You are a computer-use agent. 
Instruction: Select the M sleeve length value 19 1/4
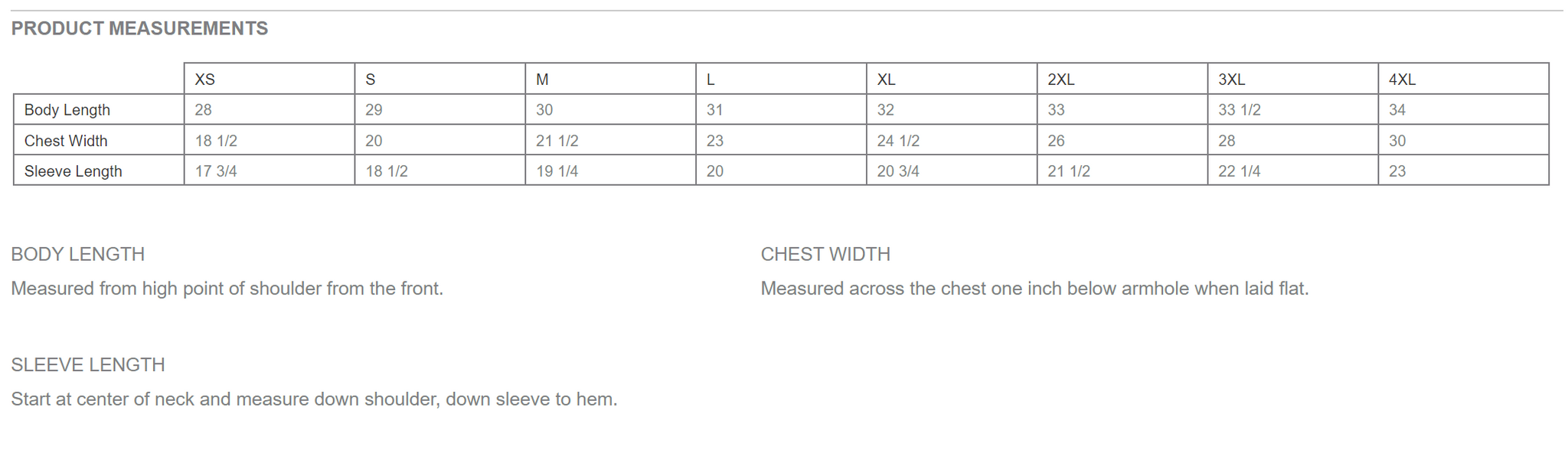[x=557, y=171]
